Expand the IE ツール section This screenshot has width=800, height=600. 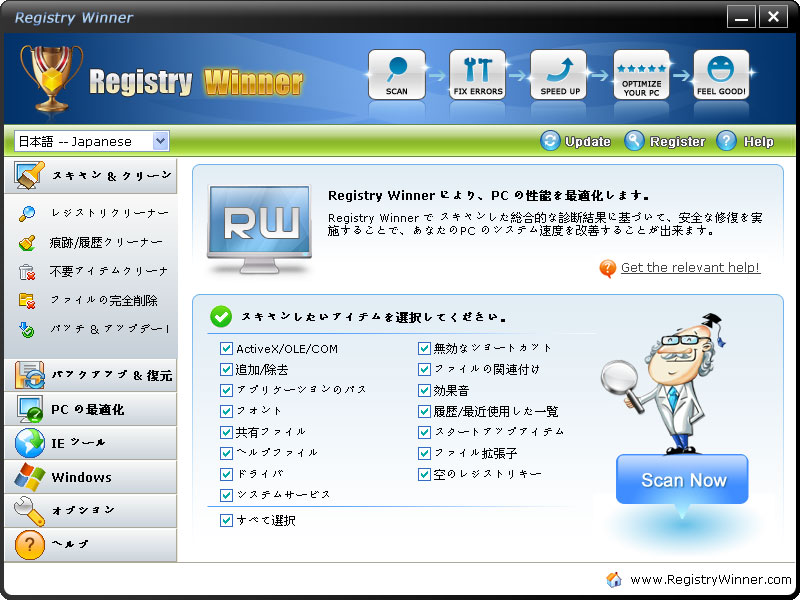point(91,443)
